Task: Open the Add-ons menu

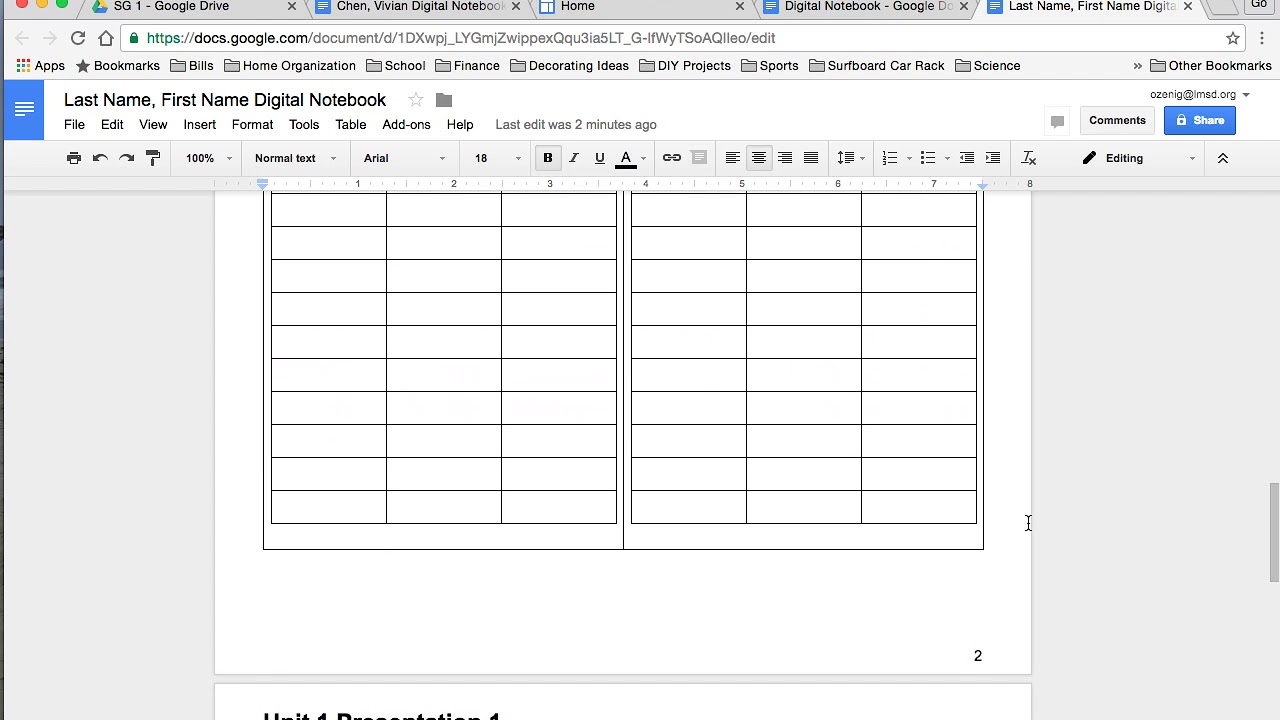Action: [406, 125]
